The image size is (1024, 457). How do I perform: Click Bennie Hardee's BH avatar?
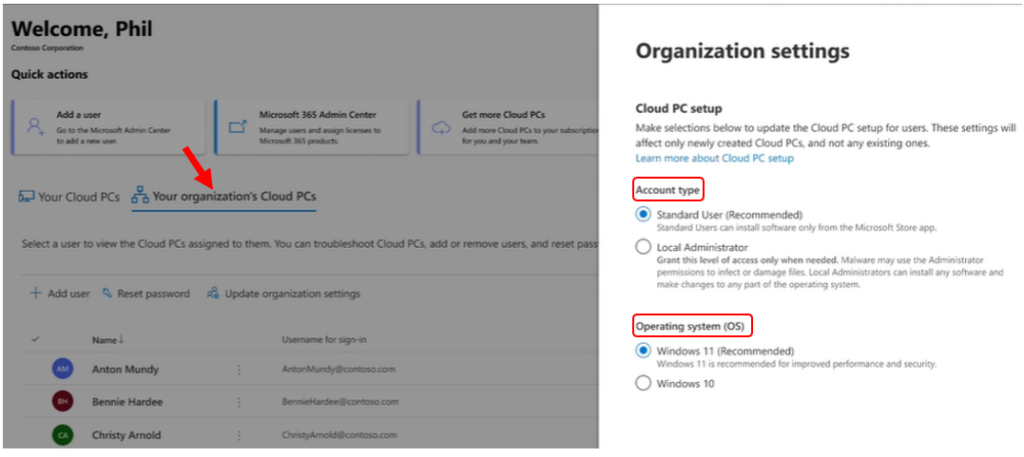63,402
